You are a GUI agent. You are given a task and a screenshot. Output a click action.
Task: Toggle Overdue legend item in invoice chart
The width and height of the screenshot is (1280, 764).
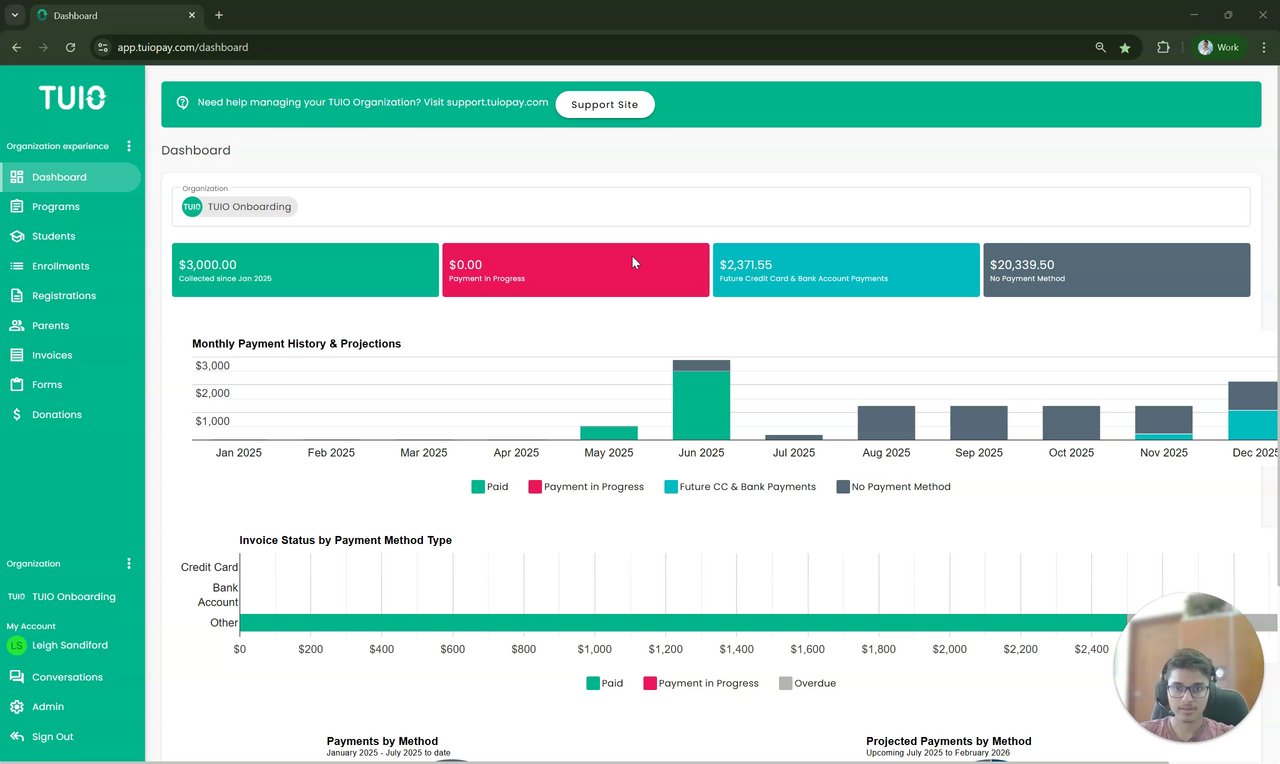pos(807,683)
